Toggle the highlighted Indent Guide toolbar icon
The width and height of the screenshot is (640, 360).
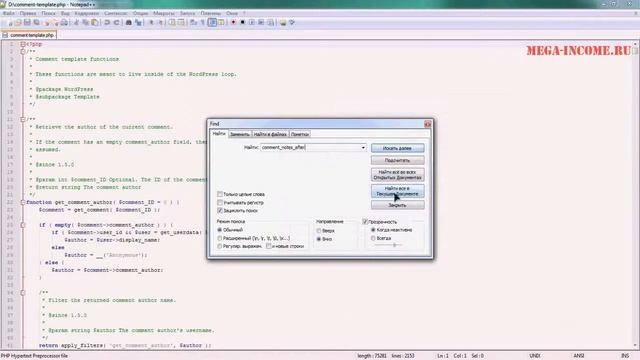coord(212,23)
